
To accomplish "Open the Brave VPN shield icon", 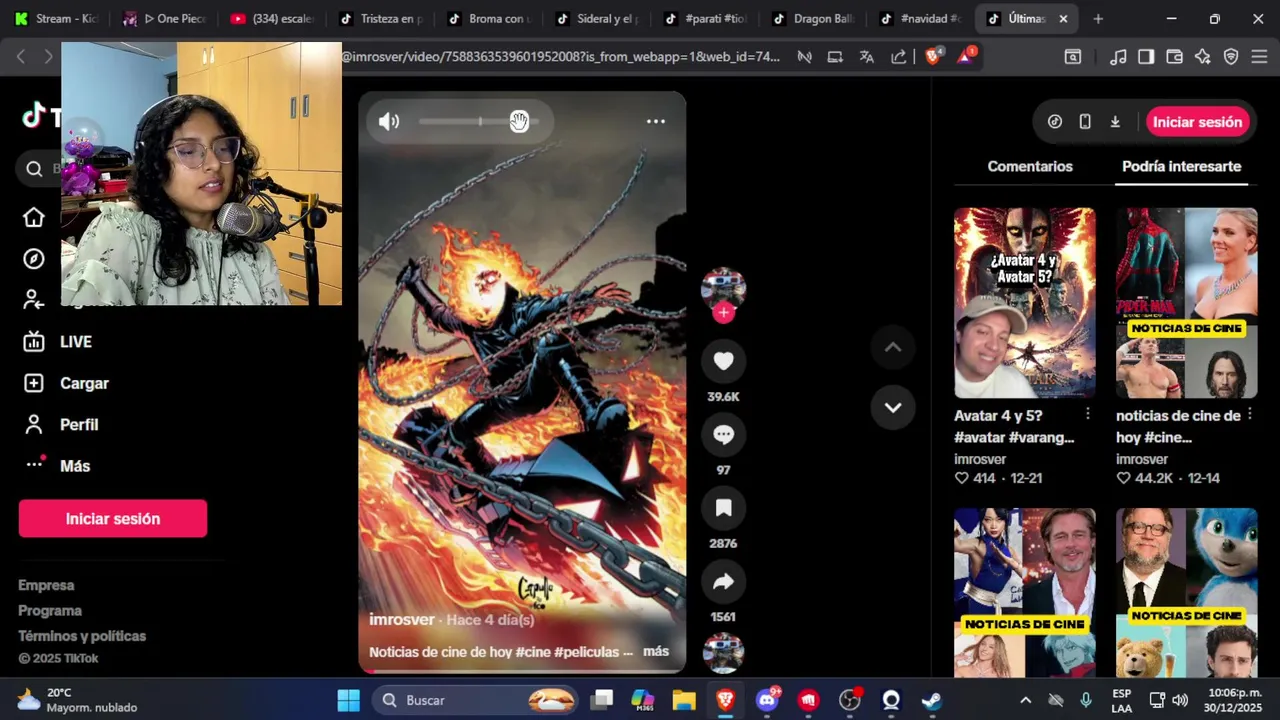I will click(x=1231, y=57).
